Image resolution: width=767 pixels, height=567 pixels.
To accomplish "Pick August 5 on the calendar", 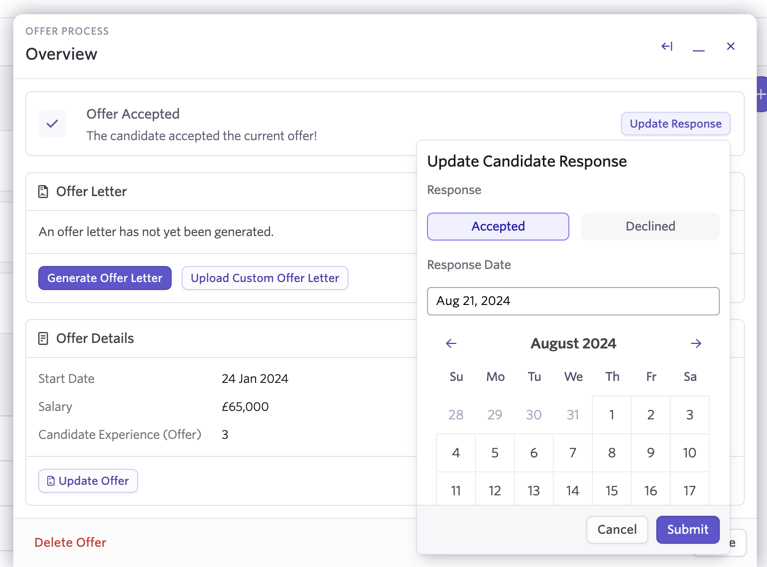I will (495, 453).
